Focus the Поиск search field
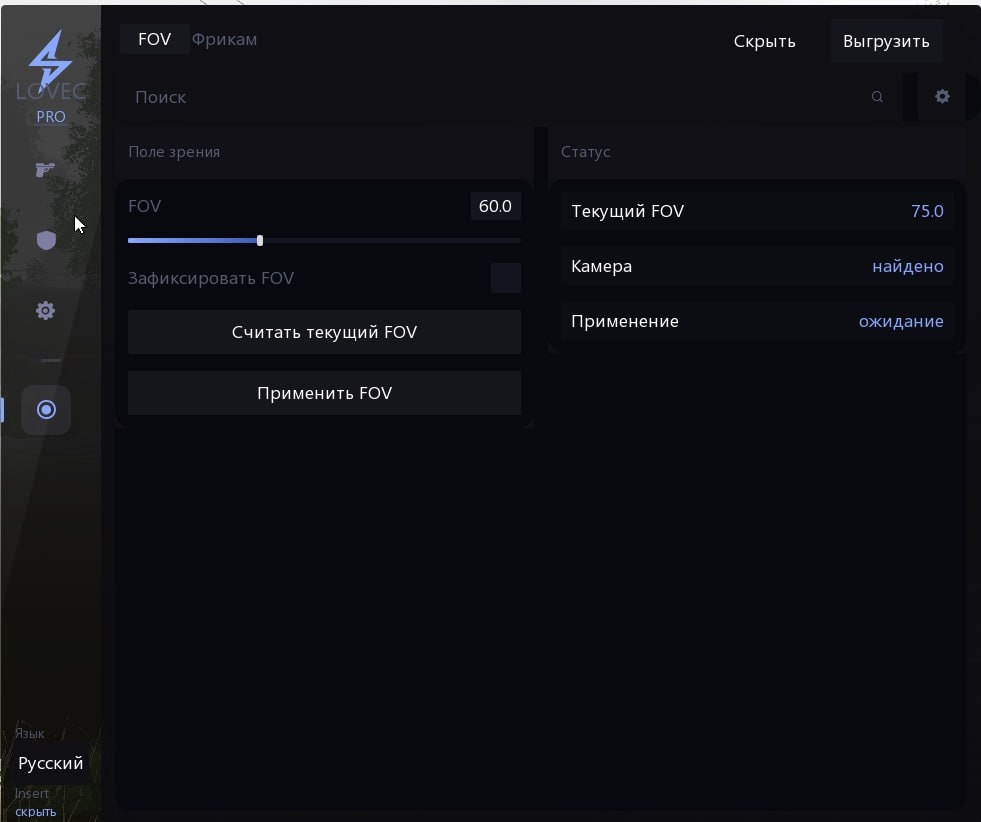 point(490,97)
